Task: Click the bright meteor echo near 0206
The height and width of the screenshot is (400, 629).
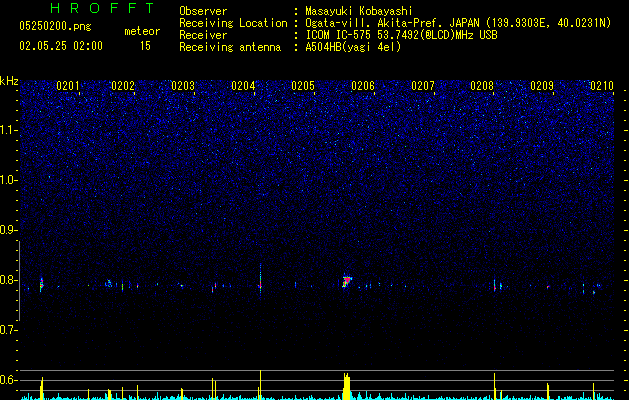Action: 347,281
